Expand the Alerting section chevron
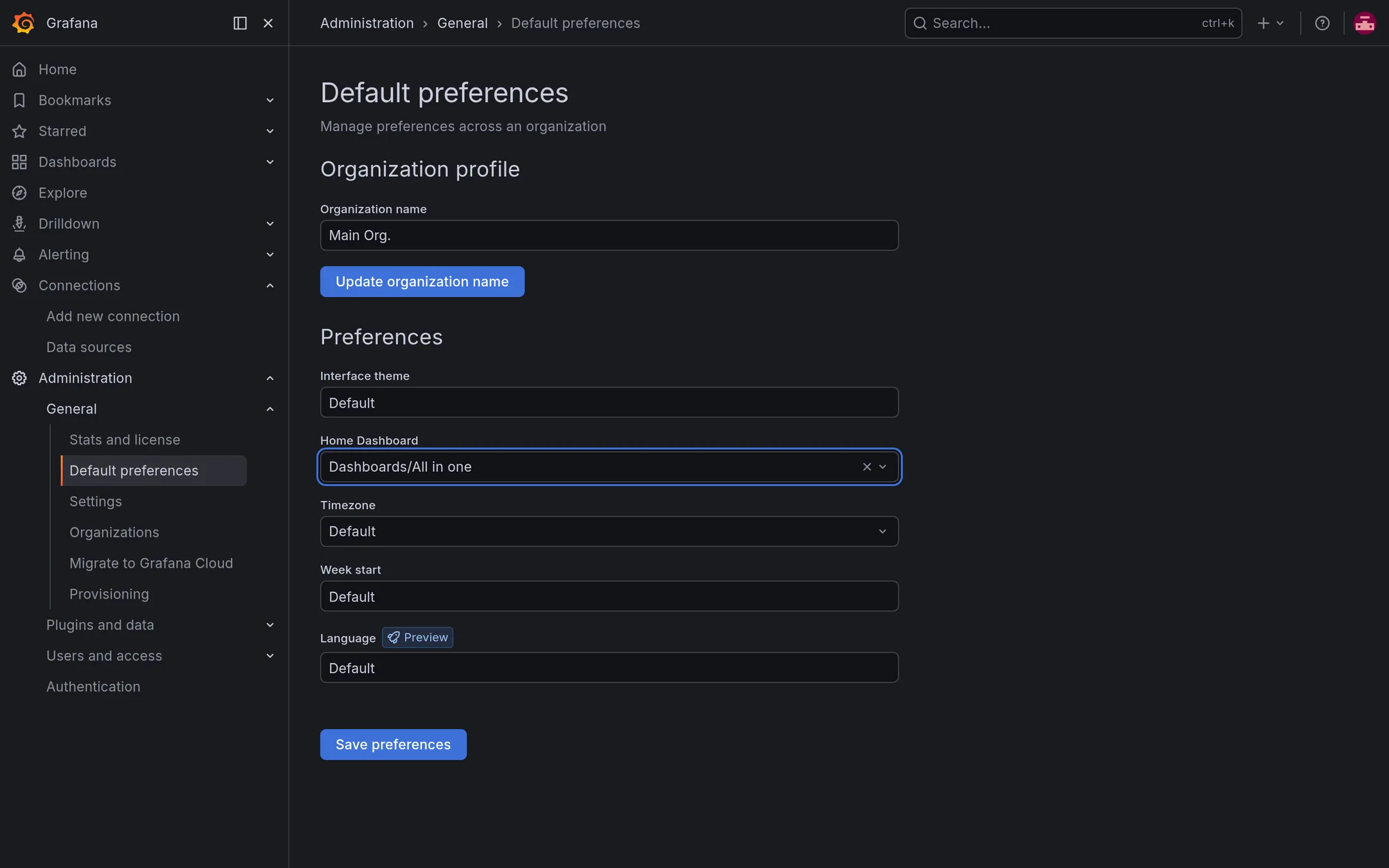Viewport: 1389px width, 868px height. point(270,255)
